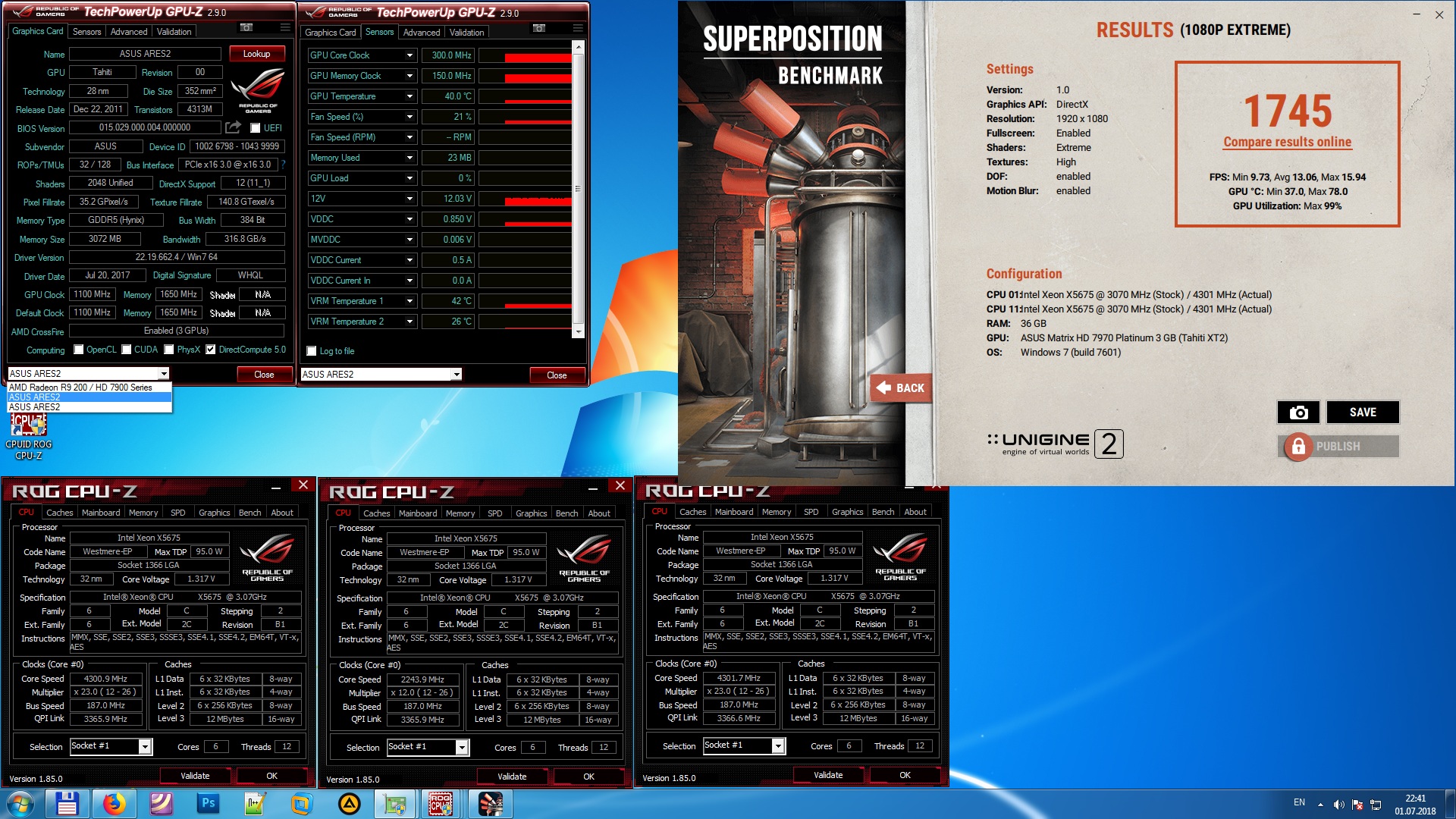Screen dimensions: 1456x819
Task: Expand the Fan Speed (%) sensor dropdown
Action: [409, 117]
